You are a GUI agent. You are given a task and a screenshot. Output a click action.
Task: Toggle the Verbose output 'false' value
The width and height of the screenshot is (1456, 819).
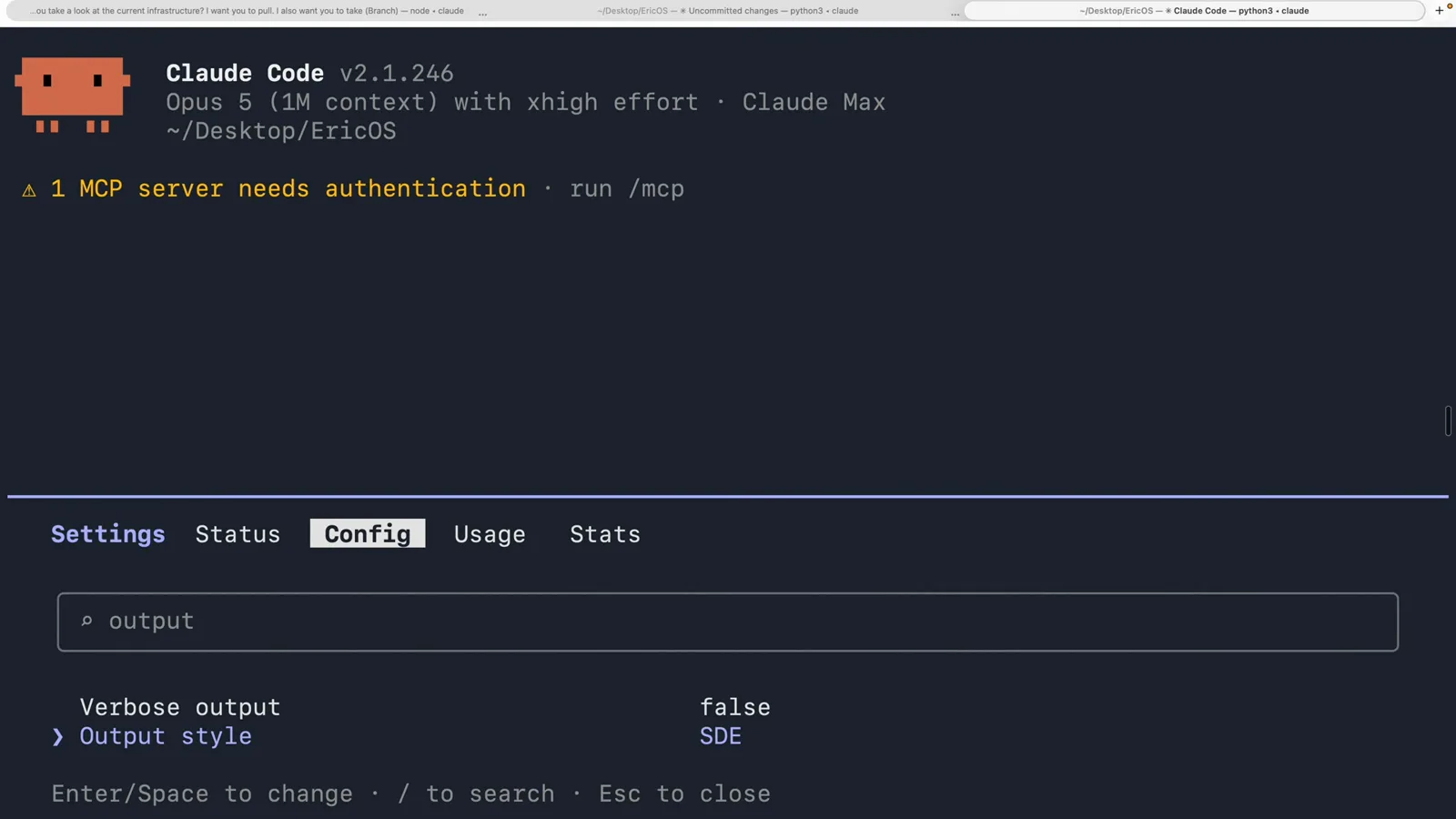(x=735, y=707)
